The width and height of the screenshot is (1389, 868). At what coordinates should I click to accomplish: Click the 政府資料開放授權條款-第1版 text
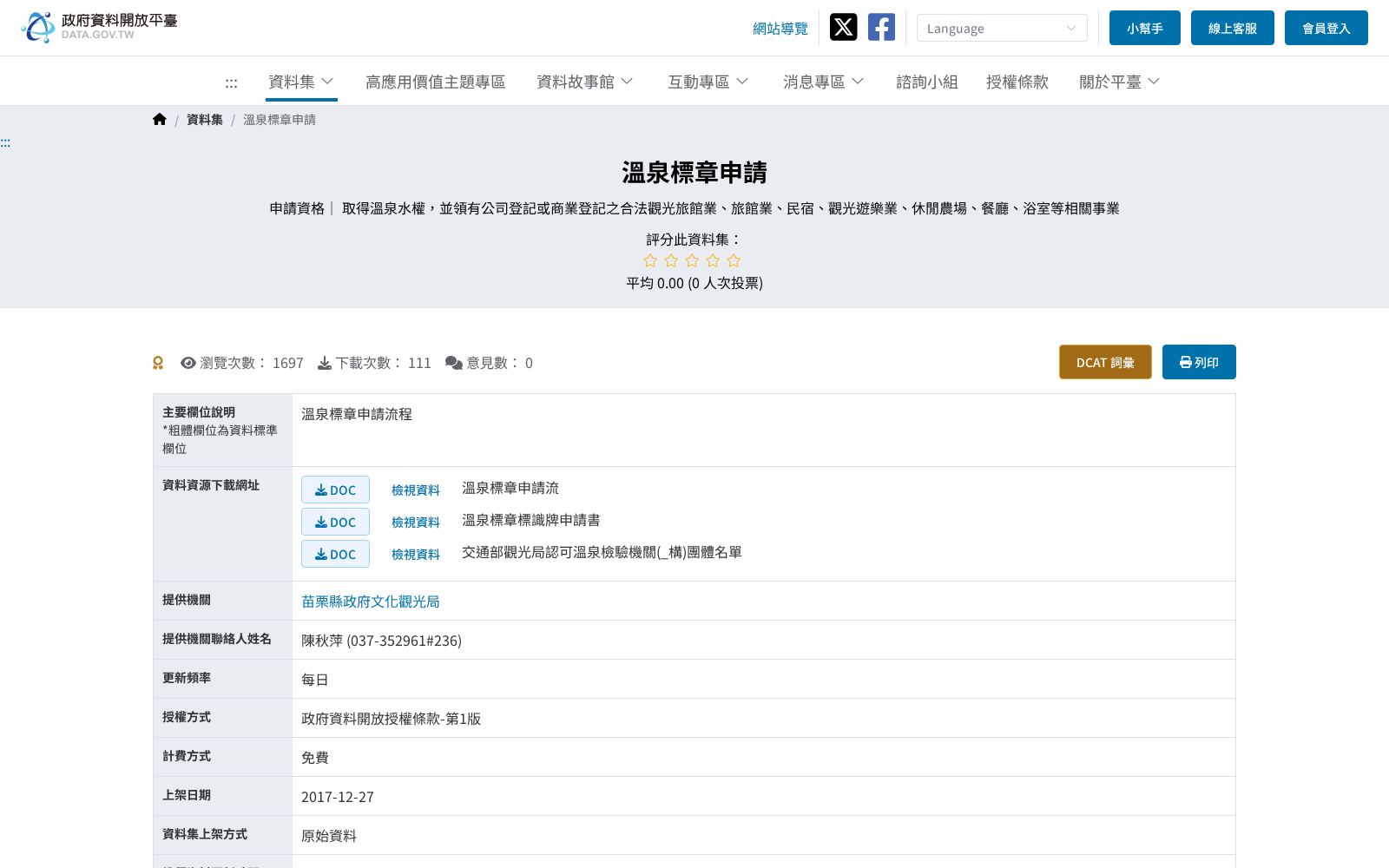point(391,719)
